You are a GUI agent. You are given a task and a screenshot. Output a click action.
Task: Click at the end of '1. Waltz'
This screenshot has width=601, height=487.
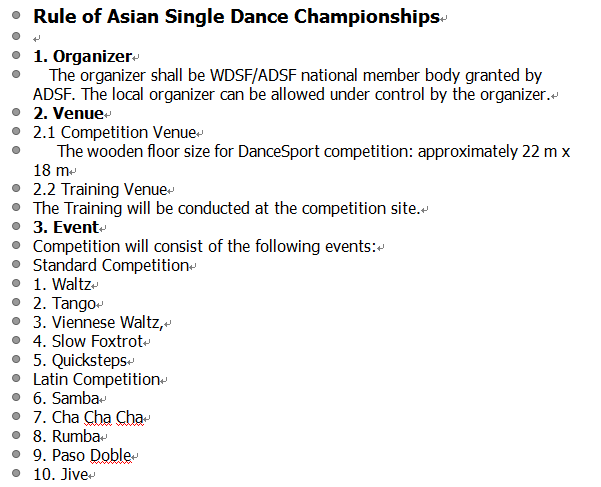click(x=92, y=285)
